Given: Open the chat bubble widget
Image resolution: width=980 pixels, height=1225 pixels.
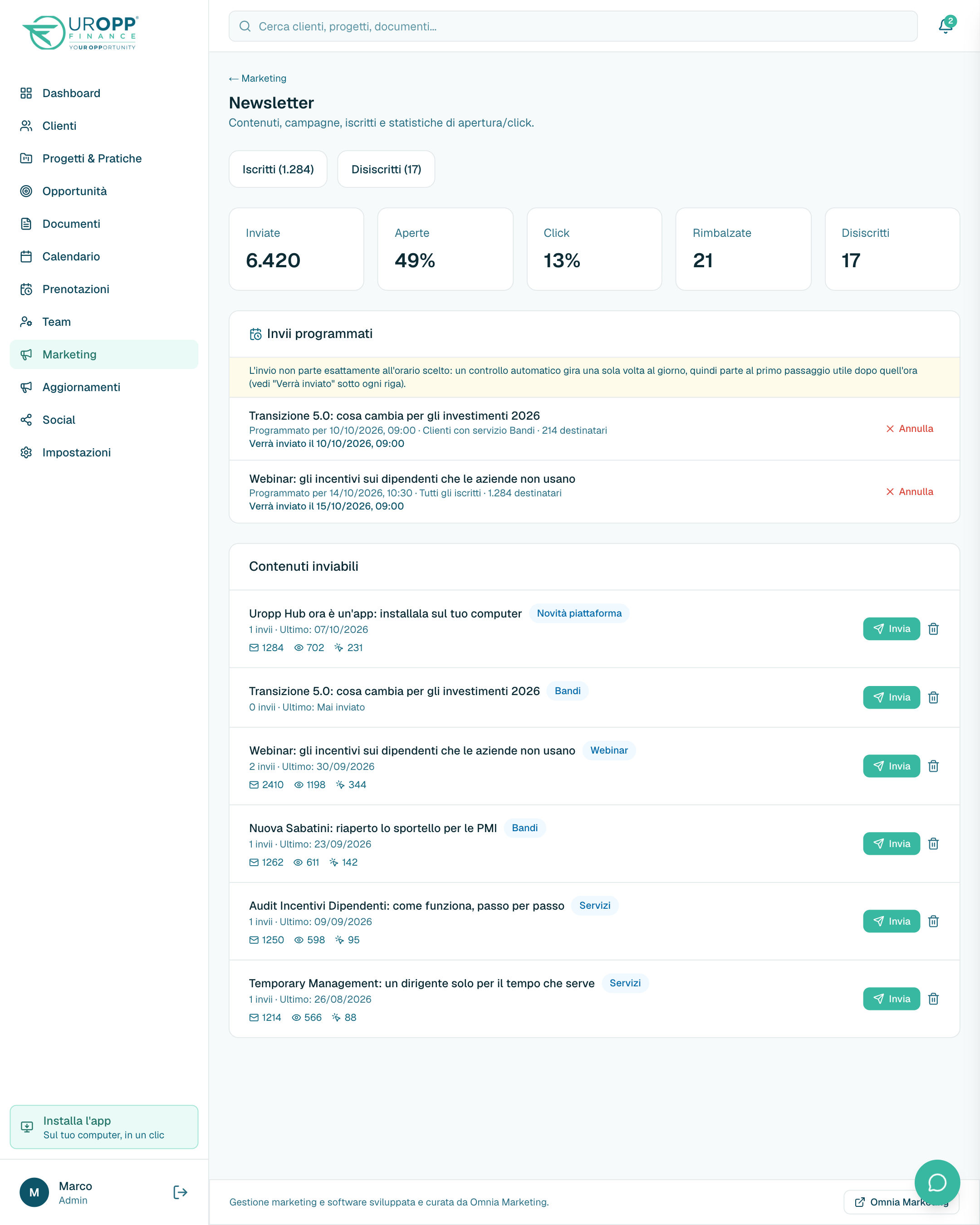Looking at the screenshot, I should pos(937,1182).
